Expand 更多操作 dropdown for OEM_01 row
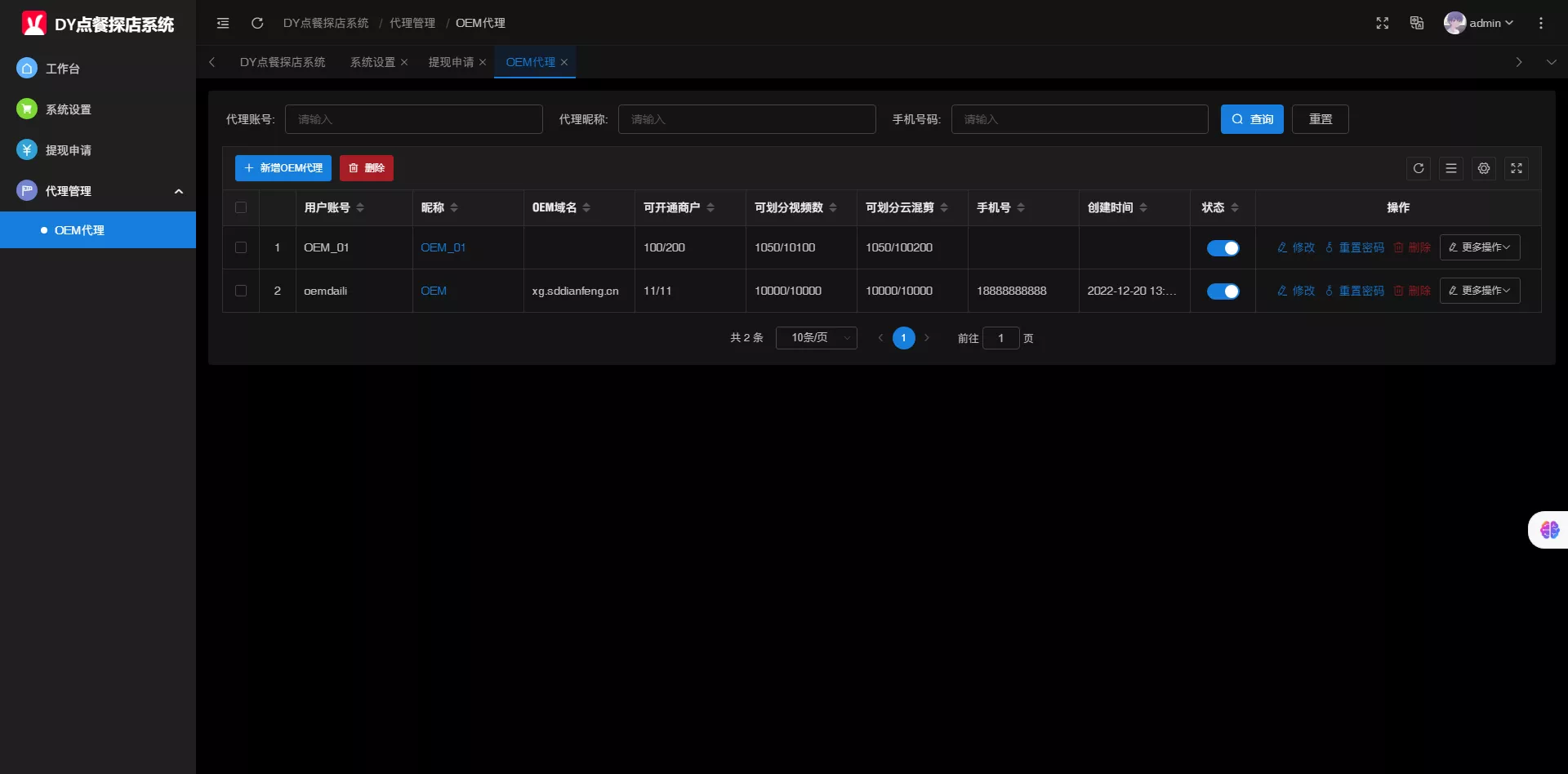Screen dimensions: 1568x774 coord(1479,247)
